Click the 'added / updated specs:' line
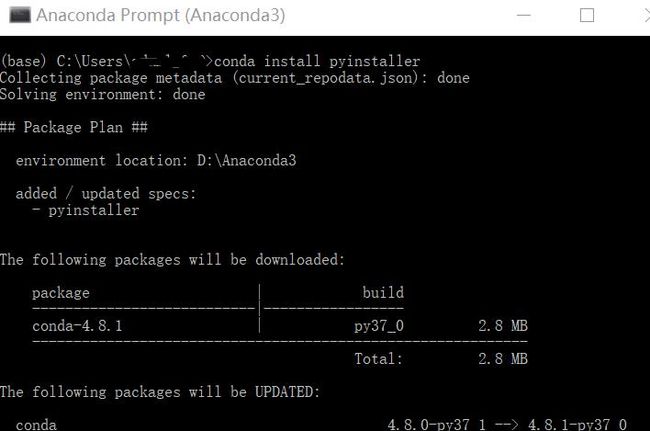650x431 pixels. point(106,194)
